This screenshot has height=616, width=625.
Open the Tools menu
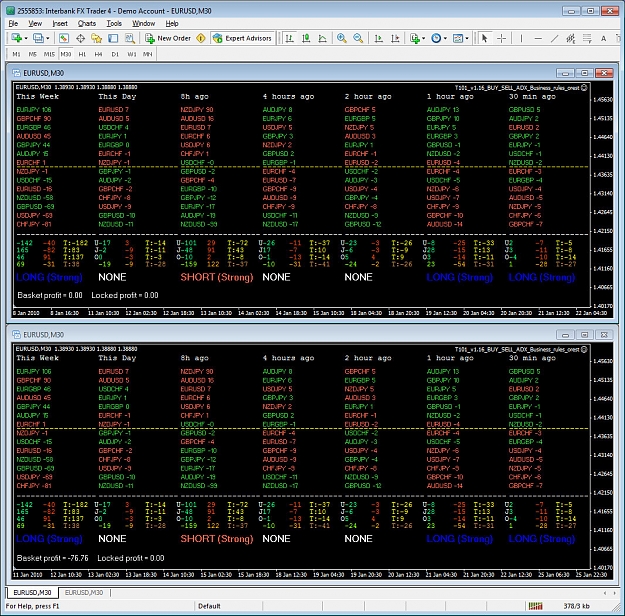[114, 24]
